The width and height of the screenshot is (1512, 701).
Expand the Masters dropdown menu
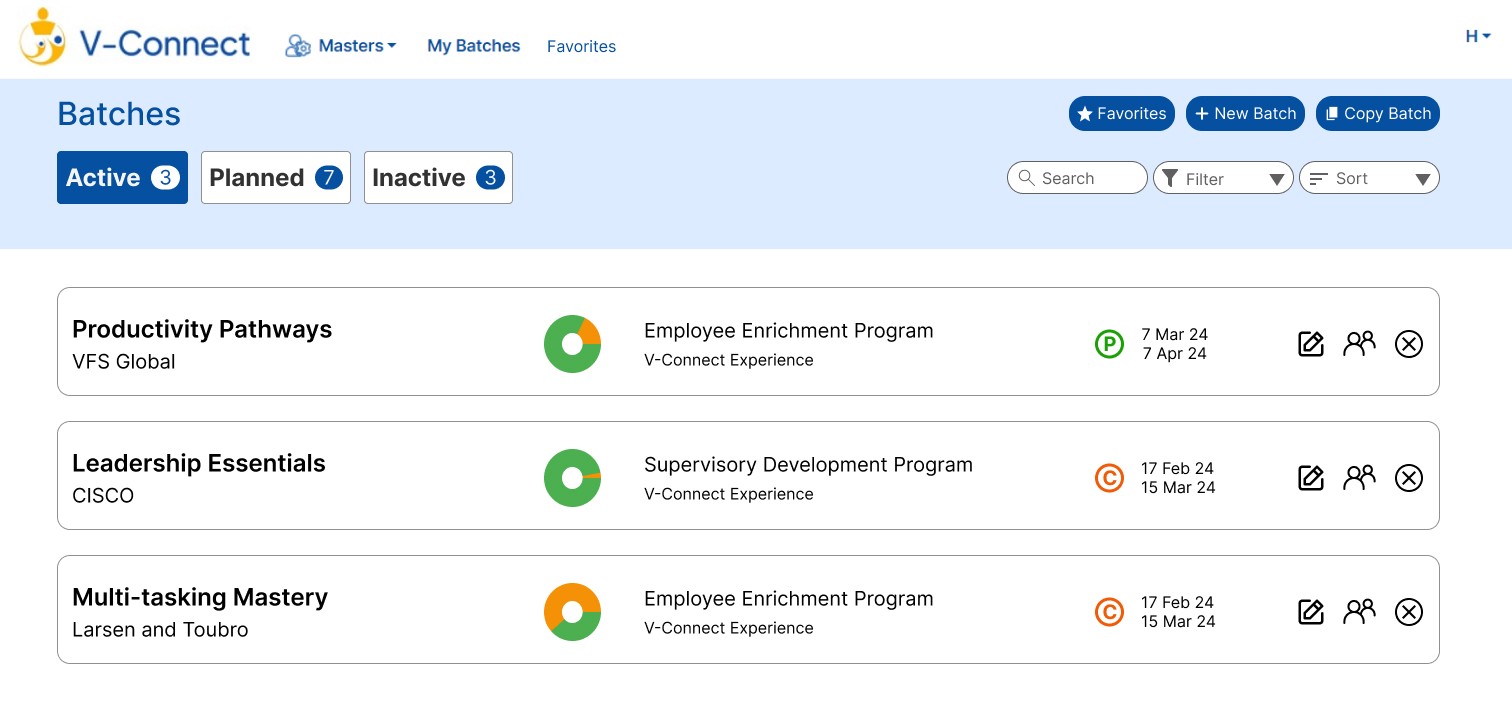click(357, 46)
